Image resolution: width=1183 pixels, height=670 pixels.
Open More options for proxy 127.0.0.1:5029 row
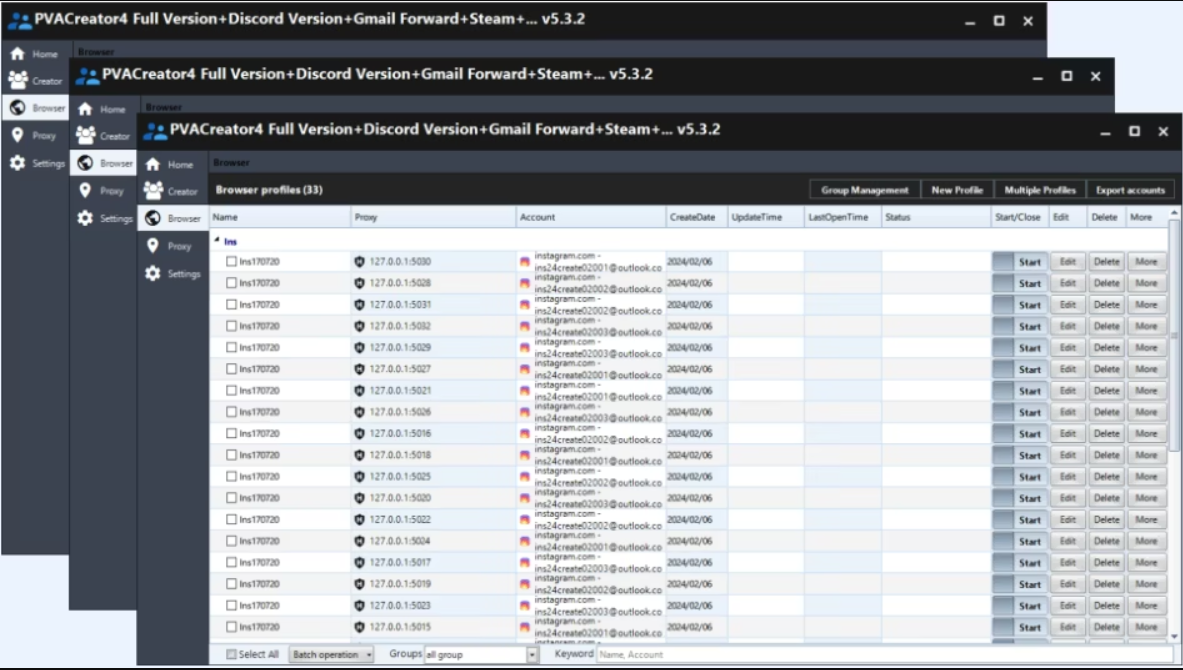pos(1146,348)
